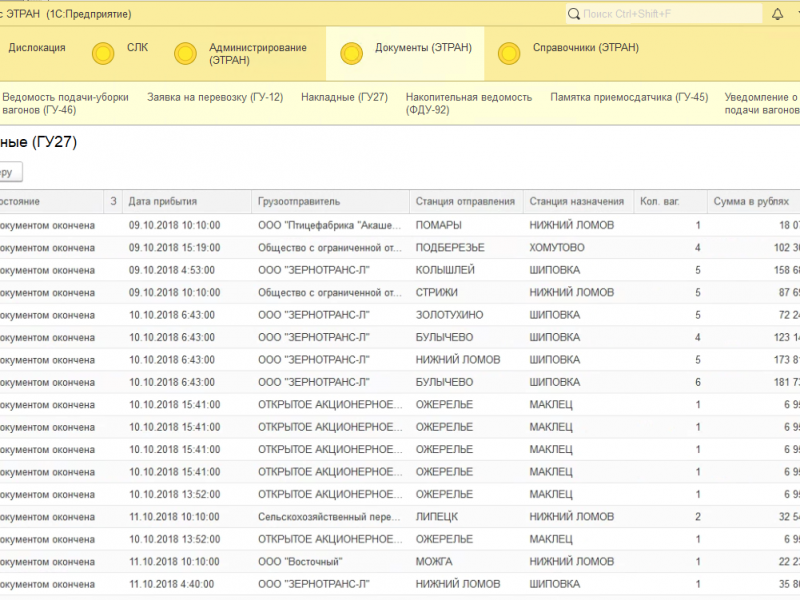800x600 pixels.
Task: Select departure station ПОМАРЫ
Action: click(438, 225)
